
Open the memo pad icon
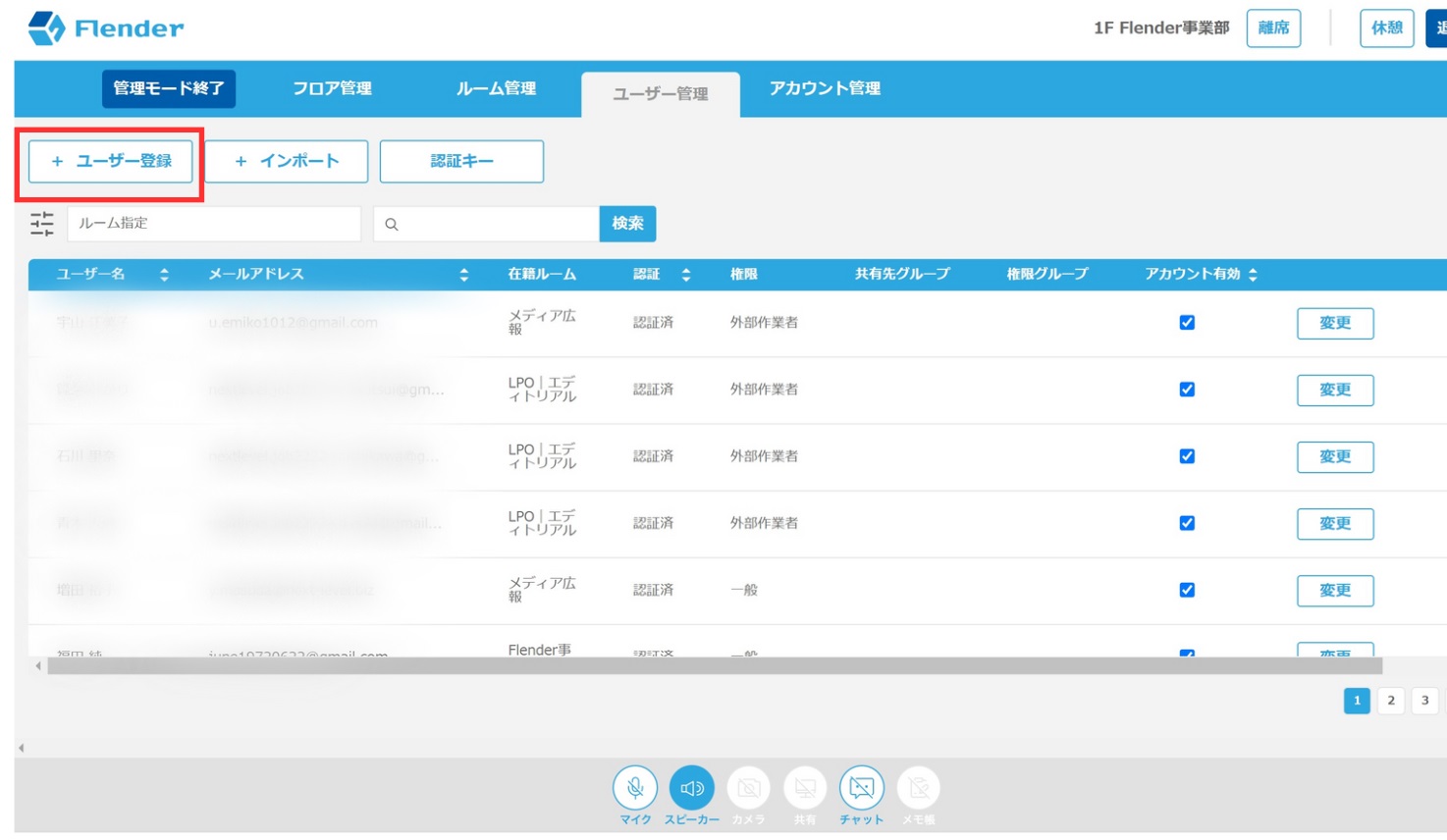(x=918, y=787)
